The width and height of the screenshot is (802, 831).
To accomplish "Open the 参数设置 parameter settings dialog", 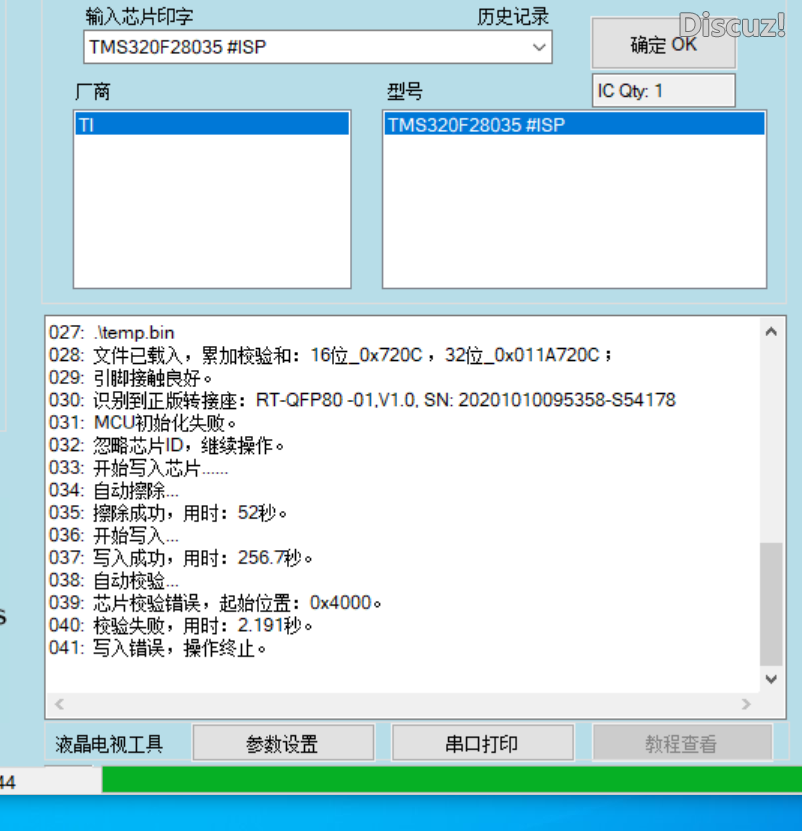I will coord(283,742).
